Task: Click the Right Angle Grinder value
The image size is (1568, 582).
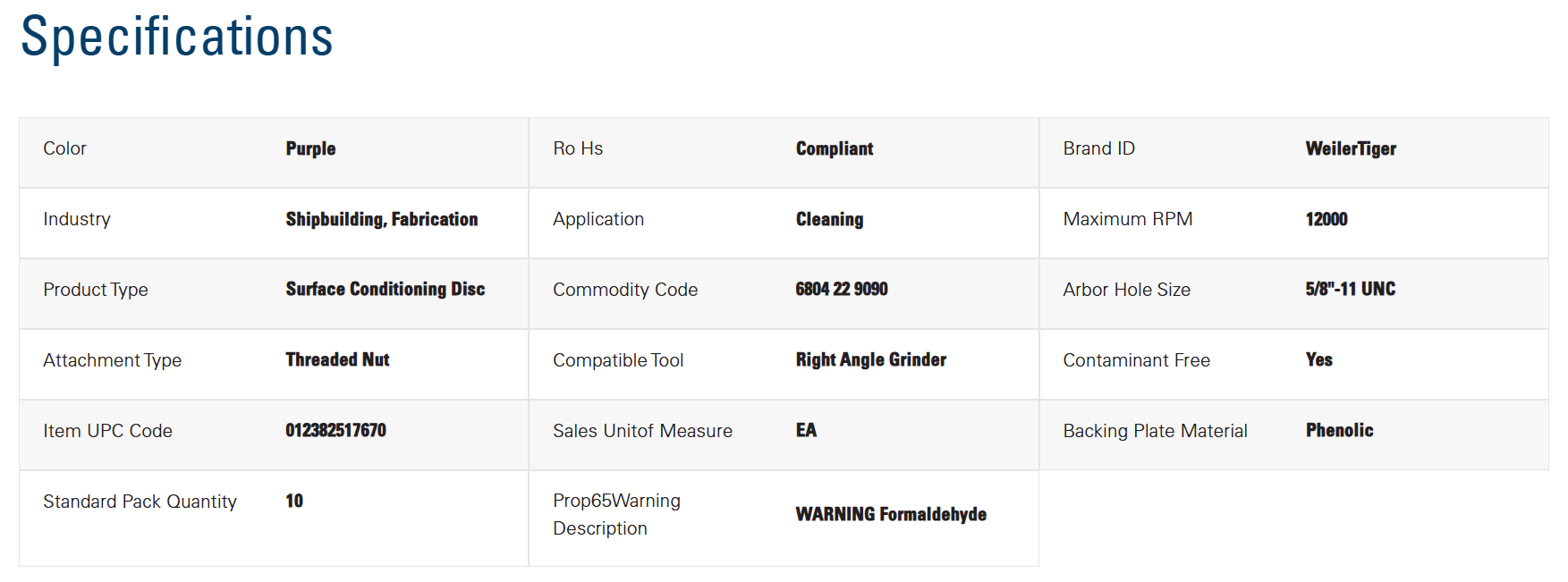Action: click(x=870, y=359)
